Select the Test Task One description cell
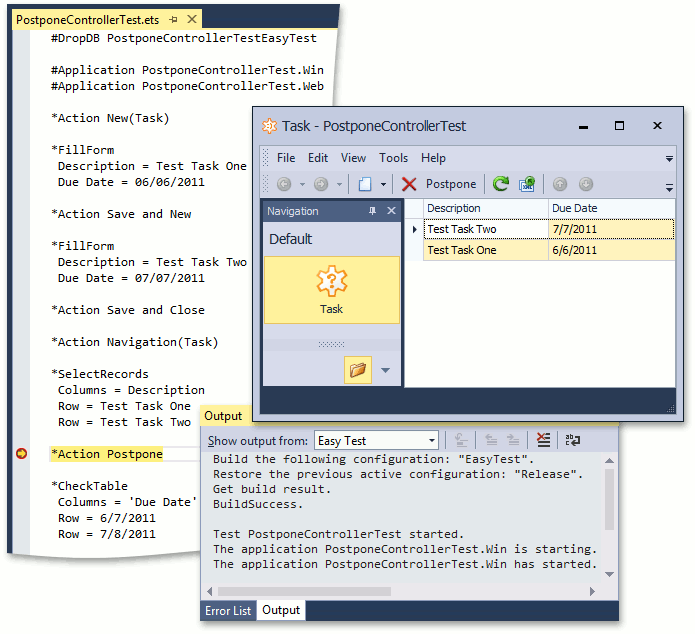This screenshot has height=634, width=695. tap(486, 250)
